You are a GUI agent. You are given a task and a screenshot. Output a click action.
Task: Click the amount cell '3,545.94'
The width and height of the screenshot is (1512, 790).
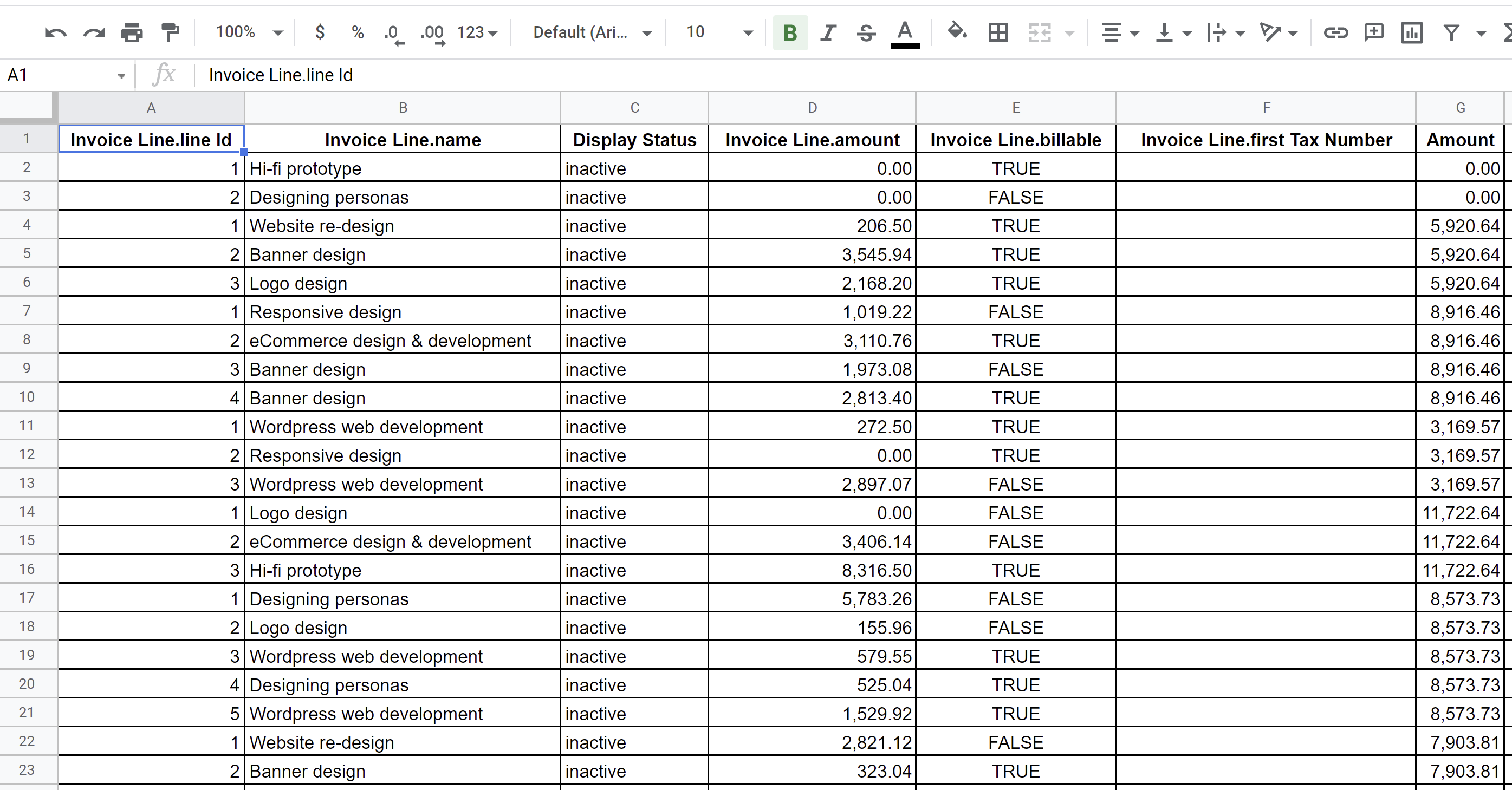click(x=813, y=254)
